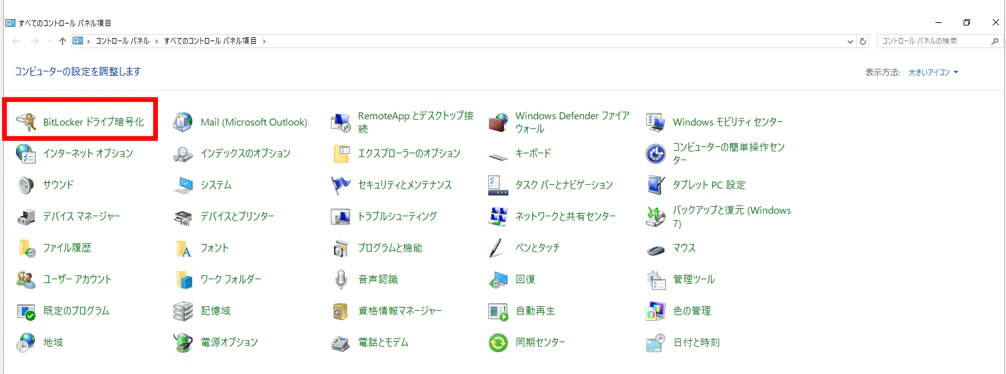This screenshot has height=374, width=1006.
Task: Open the バックアップと復元 (Windows 7) icon
Action: click(x=656, y=216)
